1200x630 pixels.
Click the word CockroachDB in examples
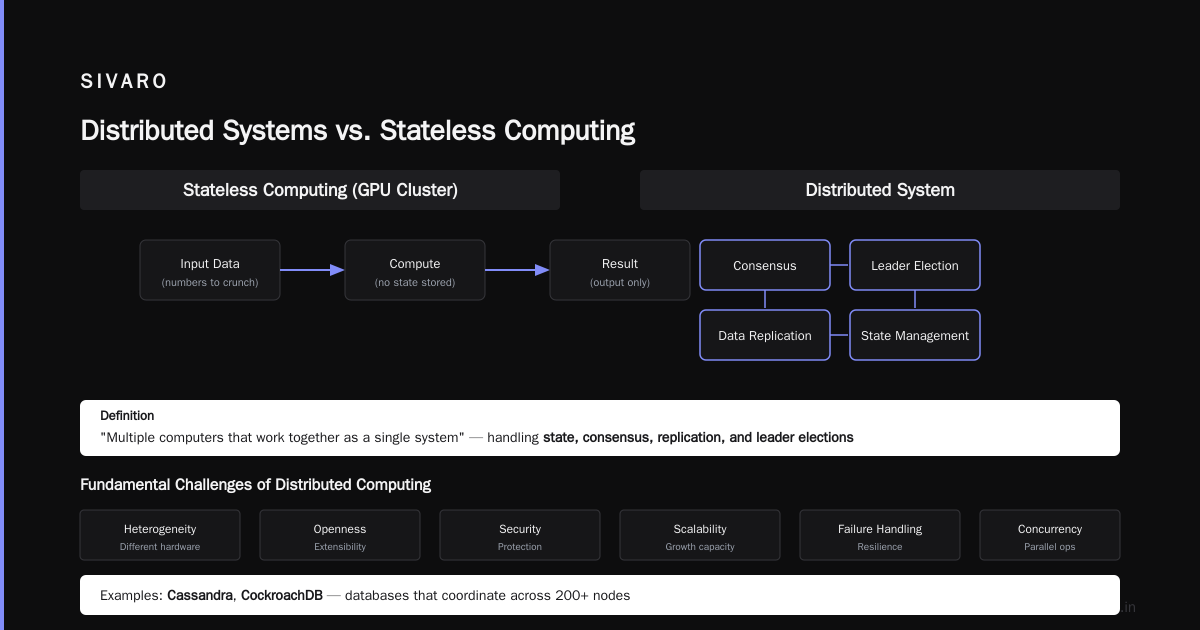282,595
